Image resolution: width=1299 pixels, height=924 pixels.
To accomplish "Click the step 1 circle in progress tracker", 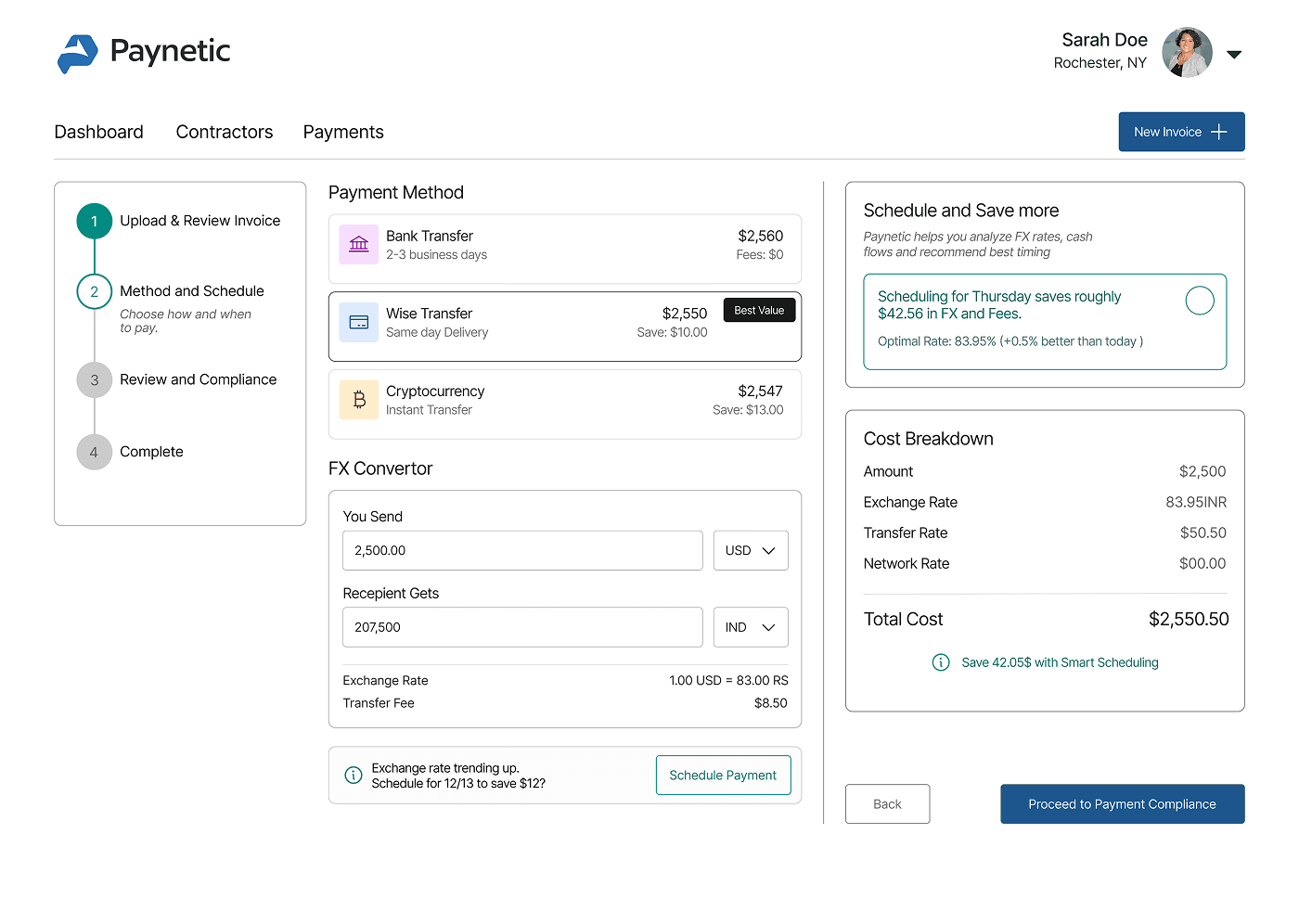I will pyautogui.click(x=95, y=221).
